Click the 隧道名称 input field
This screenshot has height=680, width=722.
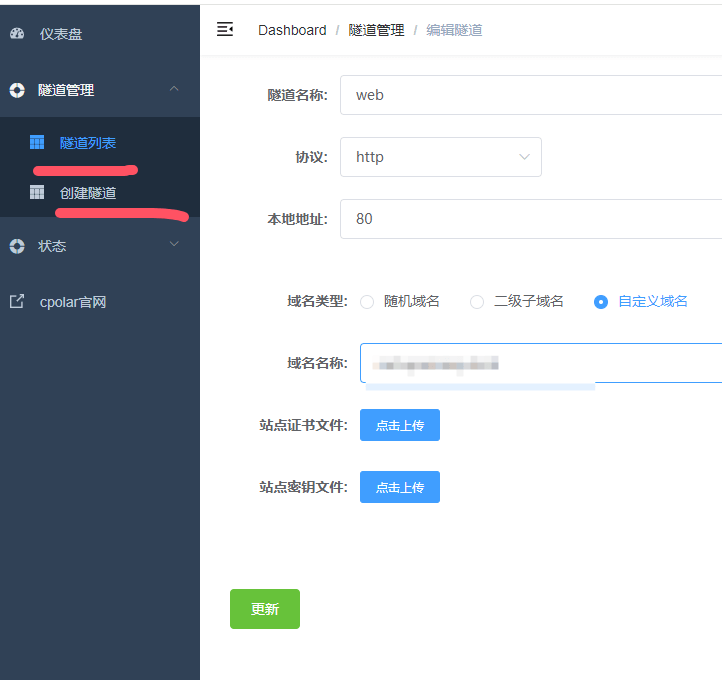[x=530, y=95]
